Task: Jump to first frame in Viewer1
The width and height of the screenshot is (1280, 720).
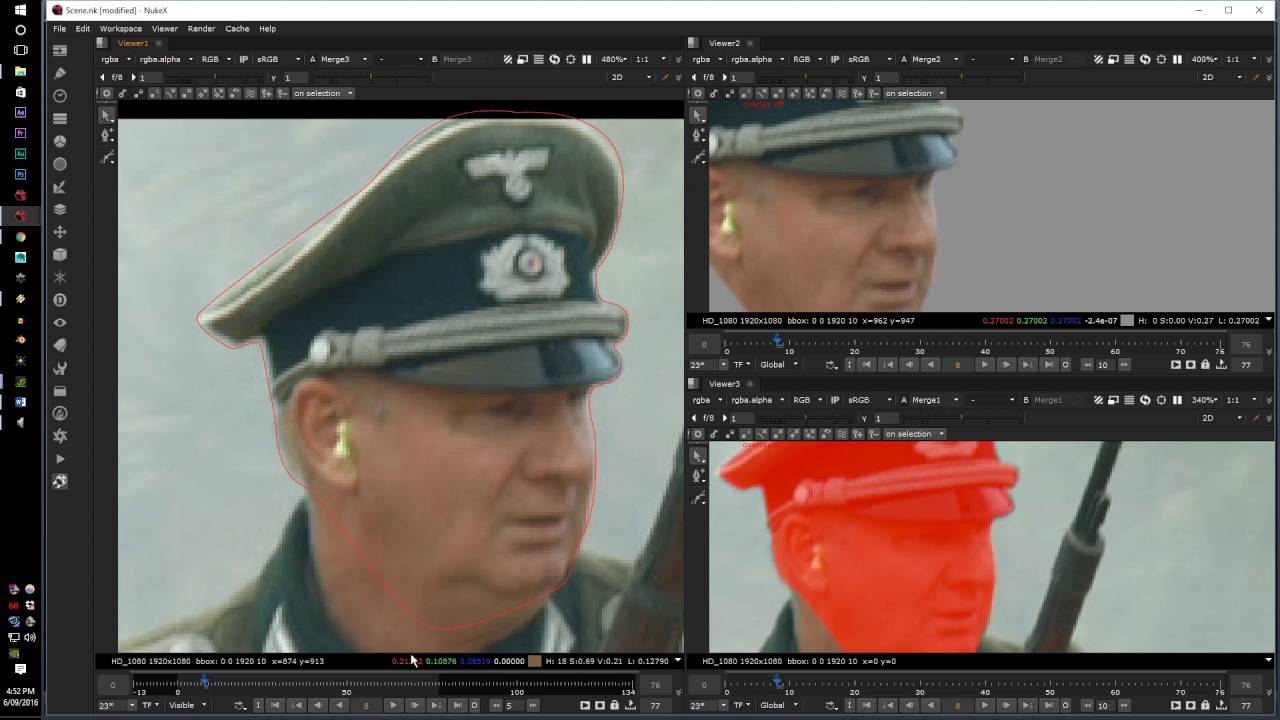Action: [275, 705]
